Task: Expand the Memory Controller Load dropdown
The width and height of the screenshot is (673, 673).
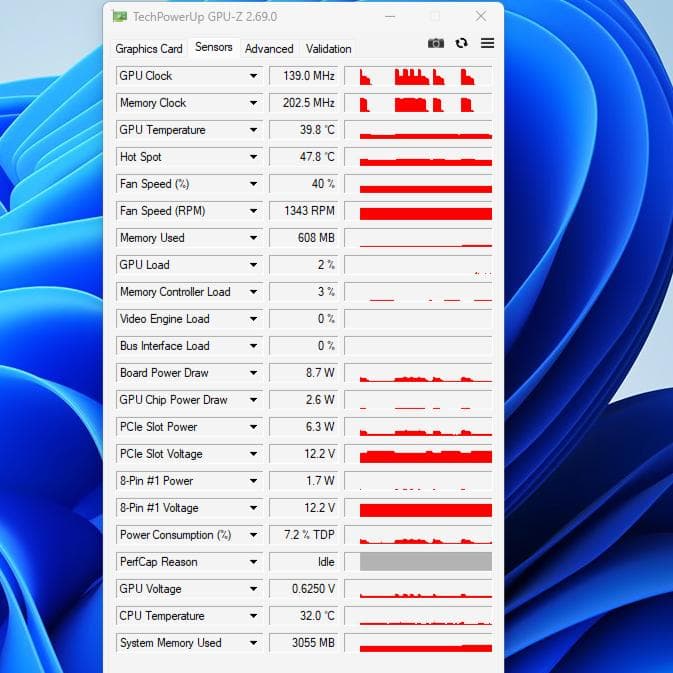Action: (x=254, y=292)
